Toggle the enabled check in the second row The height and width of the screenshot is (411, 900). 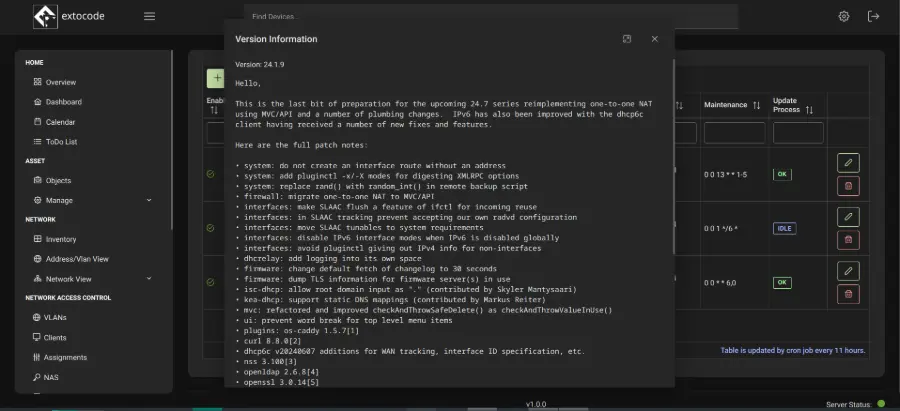tap(211, 228)
